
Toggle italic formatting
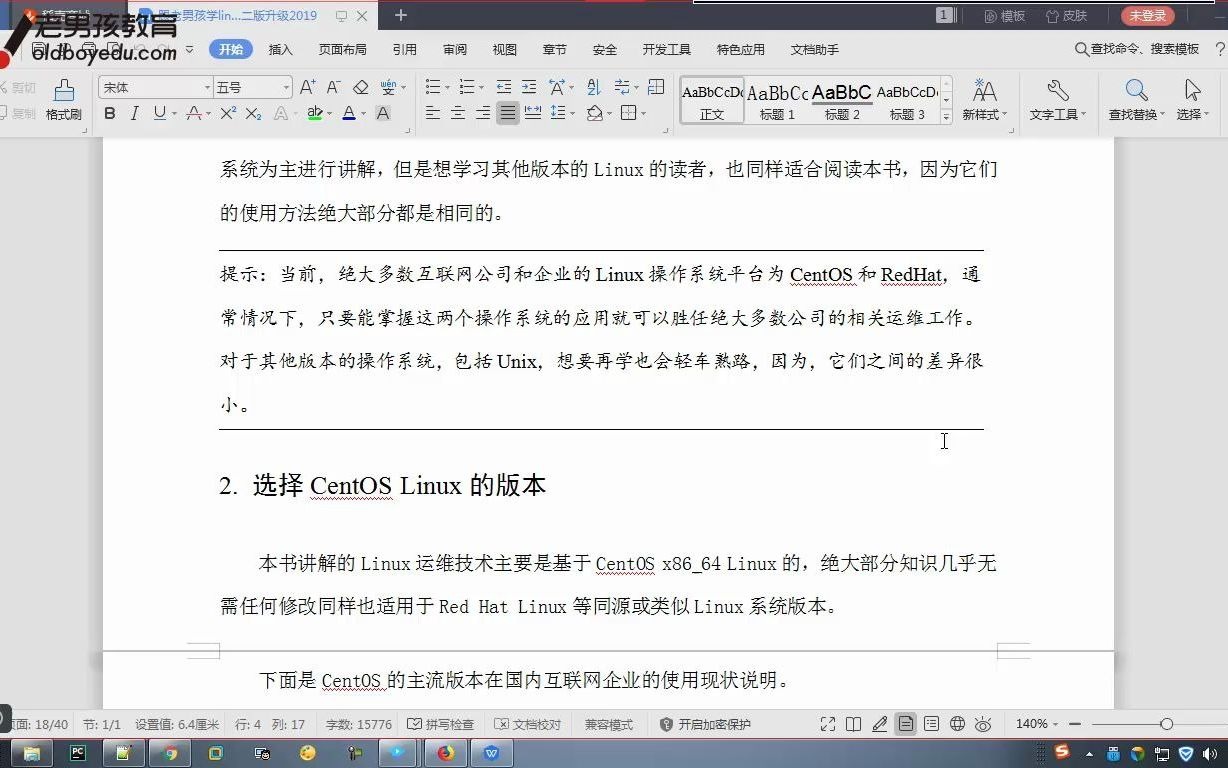click(134, 113)
